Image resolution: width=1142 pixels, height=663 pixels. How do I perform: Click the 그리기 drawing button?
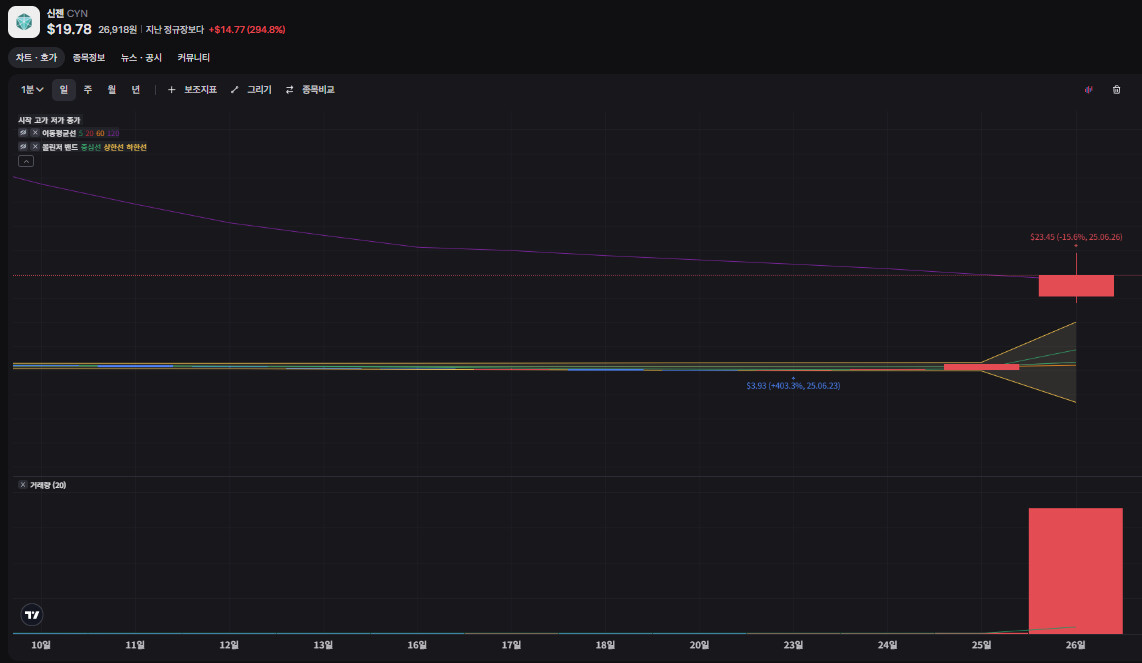point(251,90)
